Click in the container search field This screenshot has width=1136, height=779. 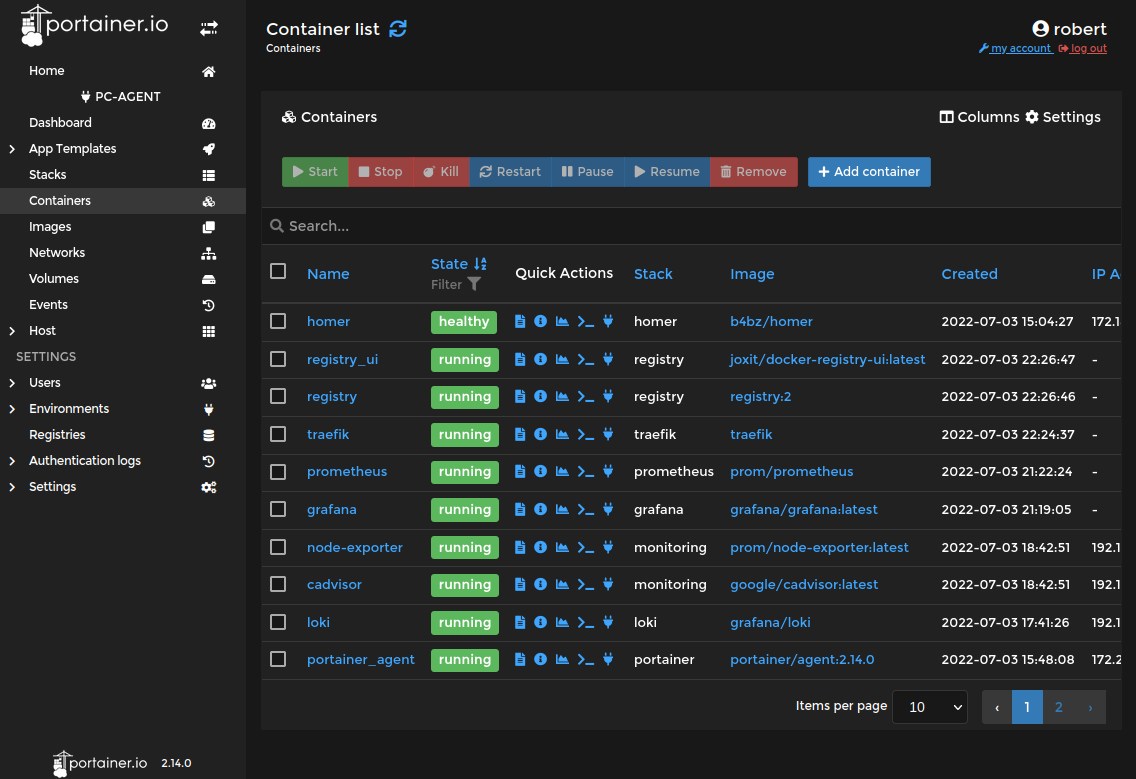(690, 226)
